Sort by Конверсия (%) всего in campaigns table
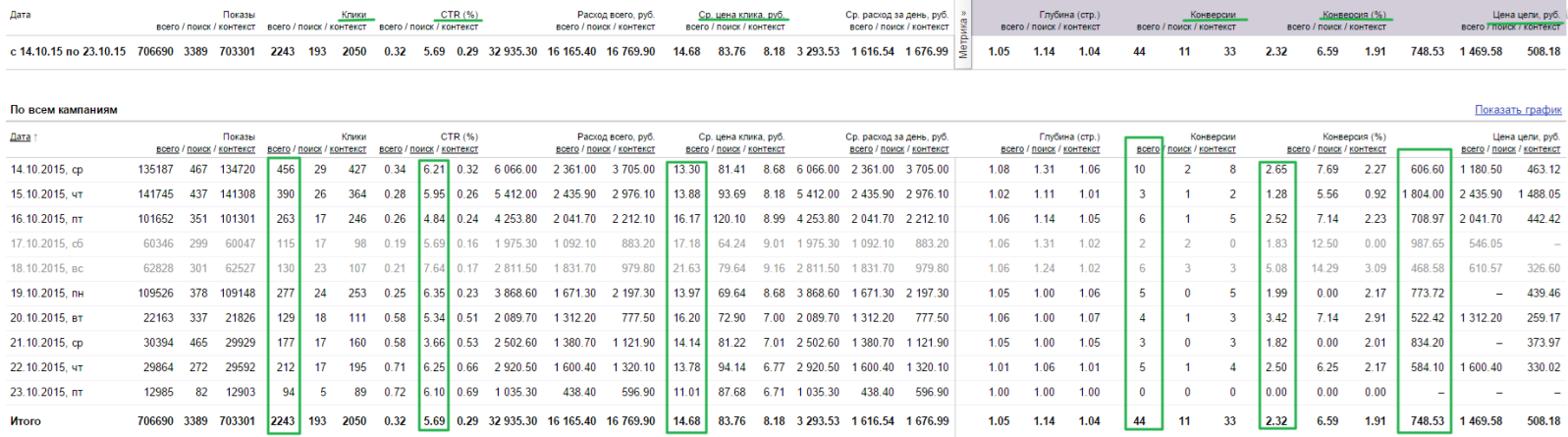 click(x=1298, y=149)
